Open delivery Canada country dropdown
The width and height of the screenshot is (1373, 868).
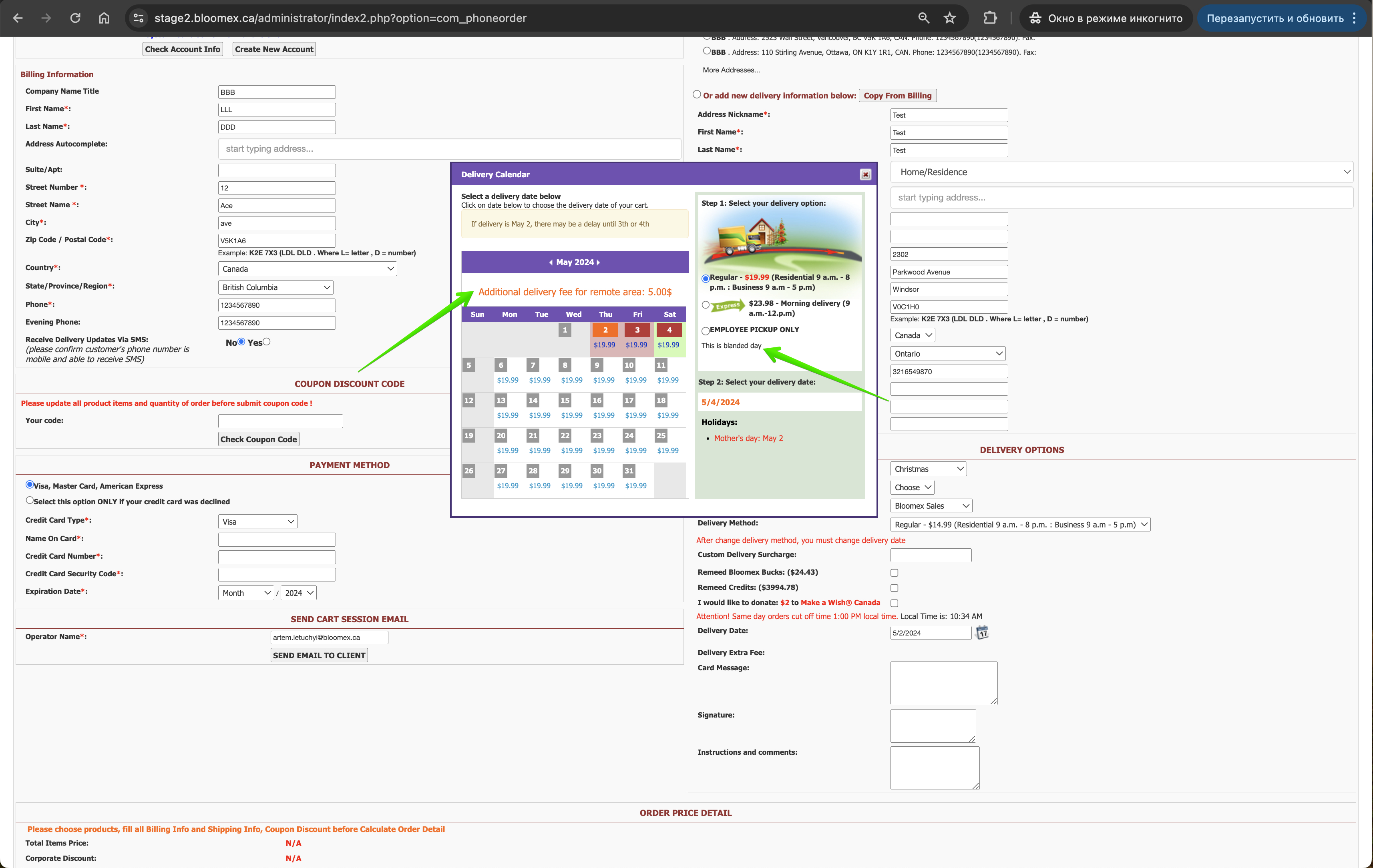point(912,335)
